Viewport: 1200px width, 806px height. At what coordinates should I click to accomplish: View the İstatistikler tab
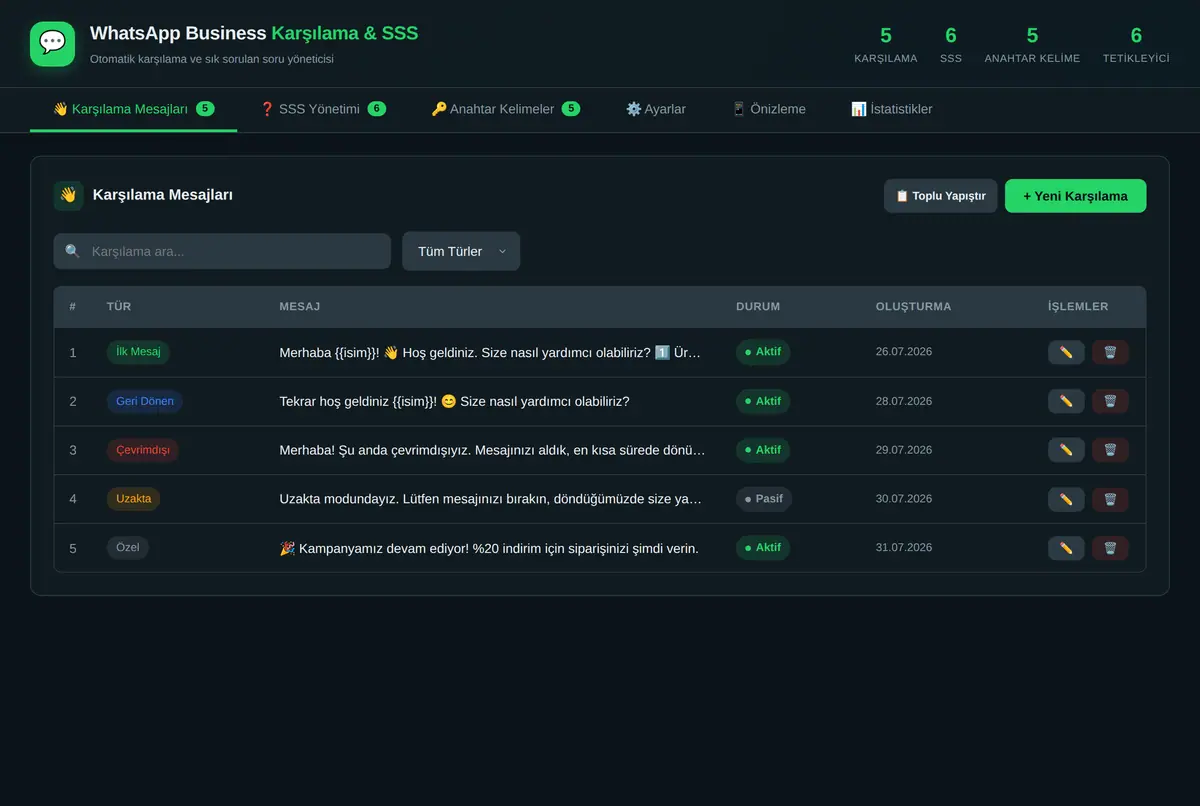(892, 109)
